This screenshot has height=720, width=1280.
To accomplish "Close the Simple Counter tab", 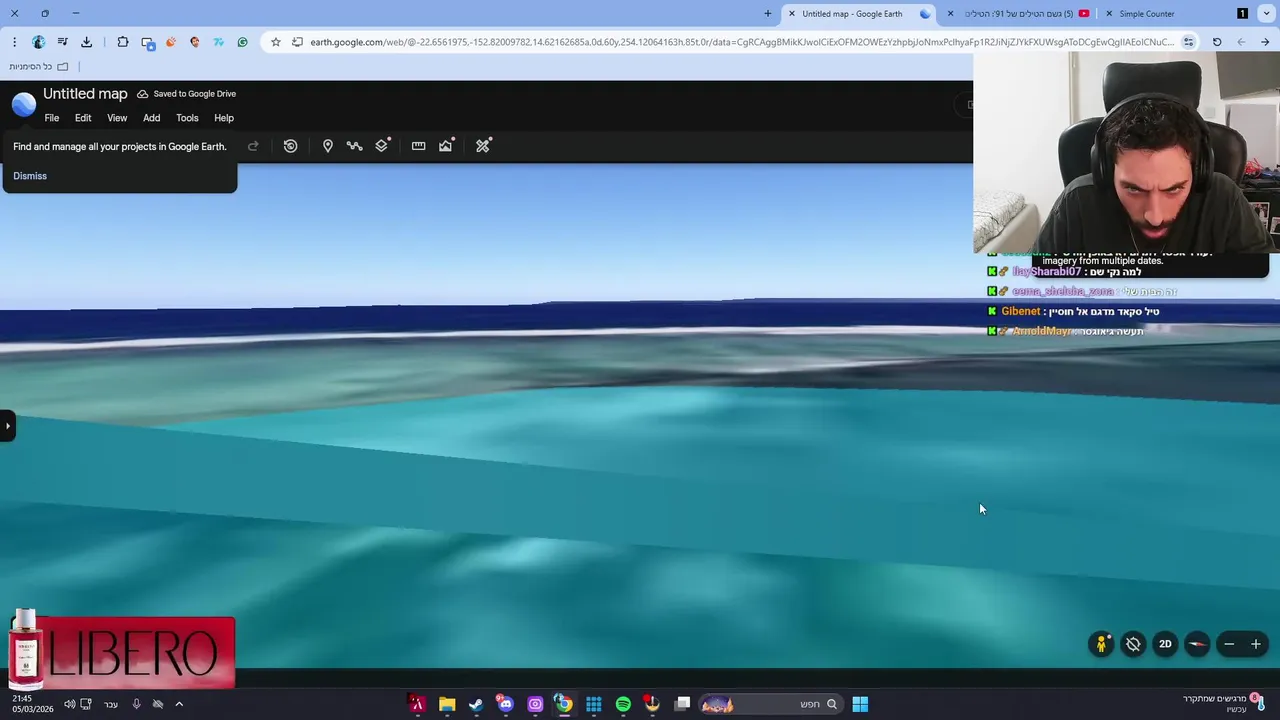I will pyautogui.click(x=1108, y=14).
